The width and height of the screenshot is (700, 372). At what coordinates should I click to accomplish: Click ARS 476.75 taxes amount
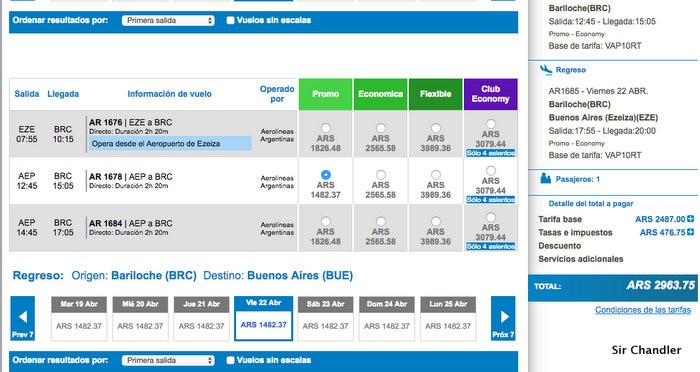662,232
